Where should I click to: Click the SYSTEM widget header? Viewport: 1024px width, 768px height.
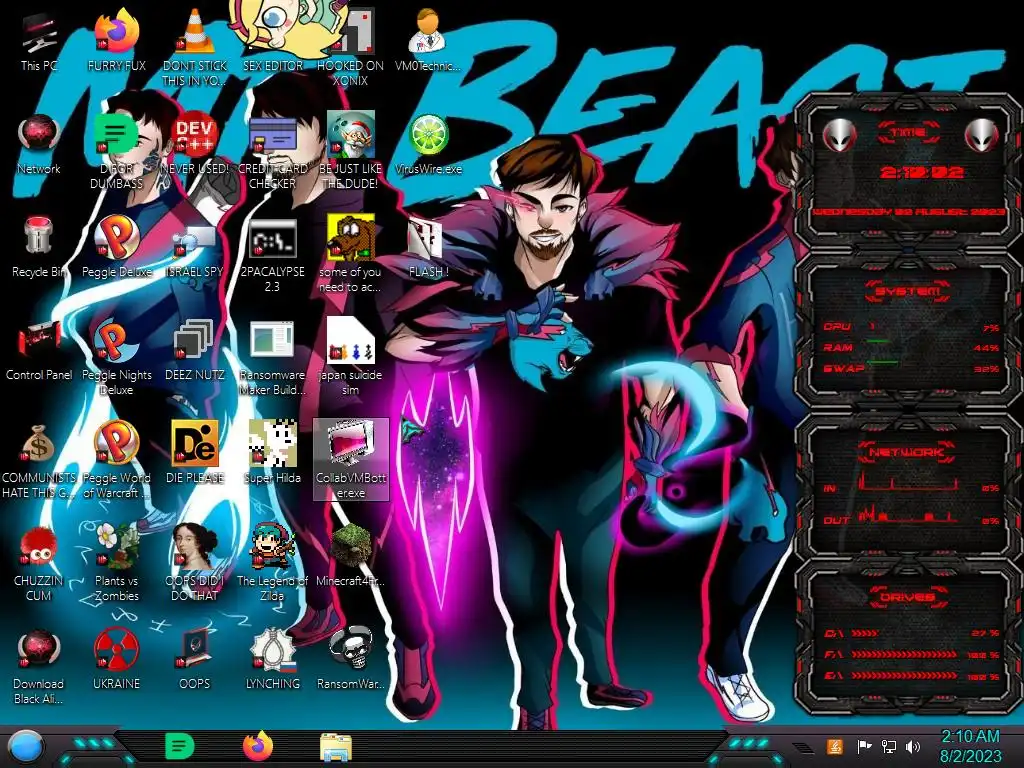click(907, 291)
